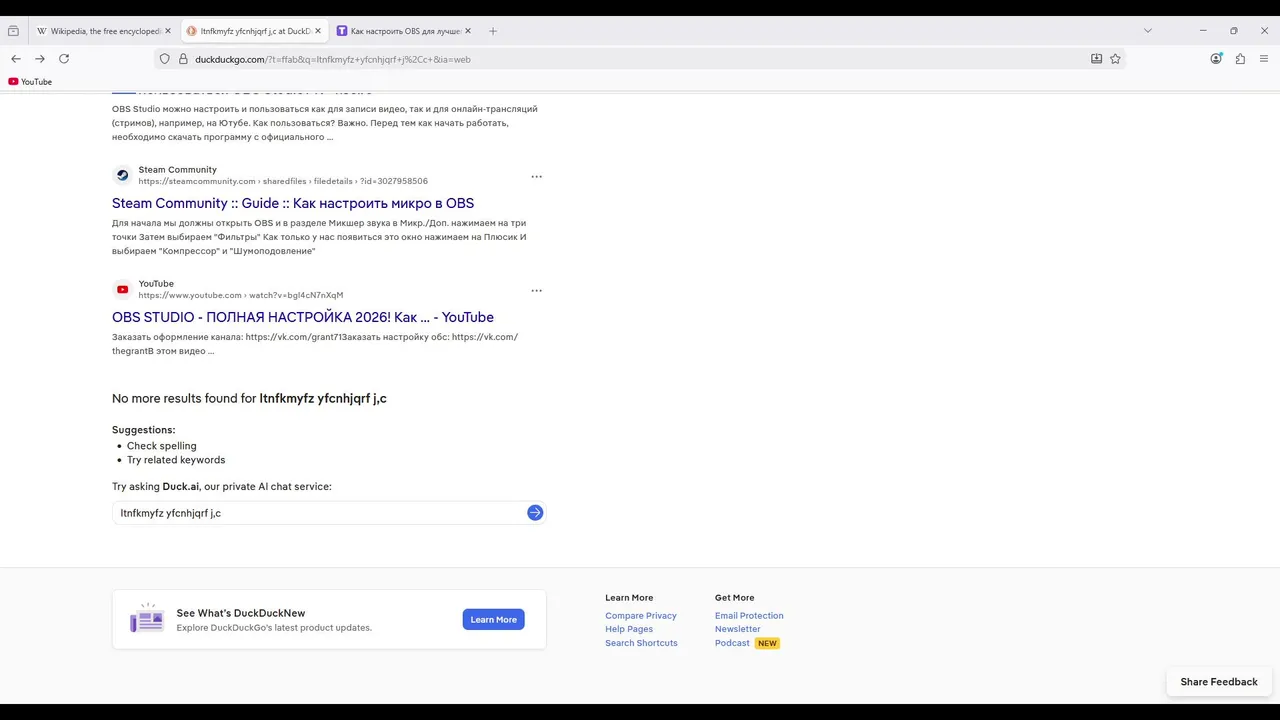Close the 'Как настроить OBS' tab
Screen dimensions: 1280x720
tap(468, 31)
